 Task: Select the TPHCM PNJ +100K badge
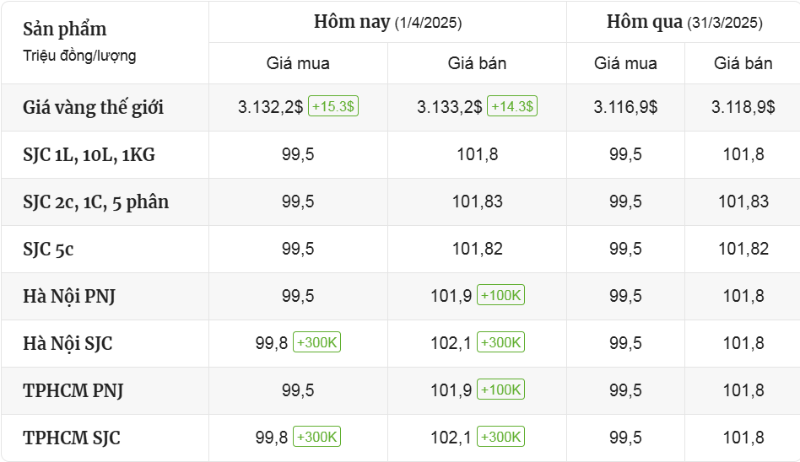pyautogui.click(x=501, y=390)
